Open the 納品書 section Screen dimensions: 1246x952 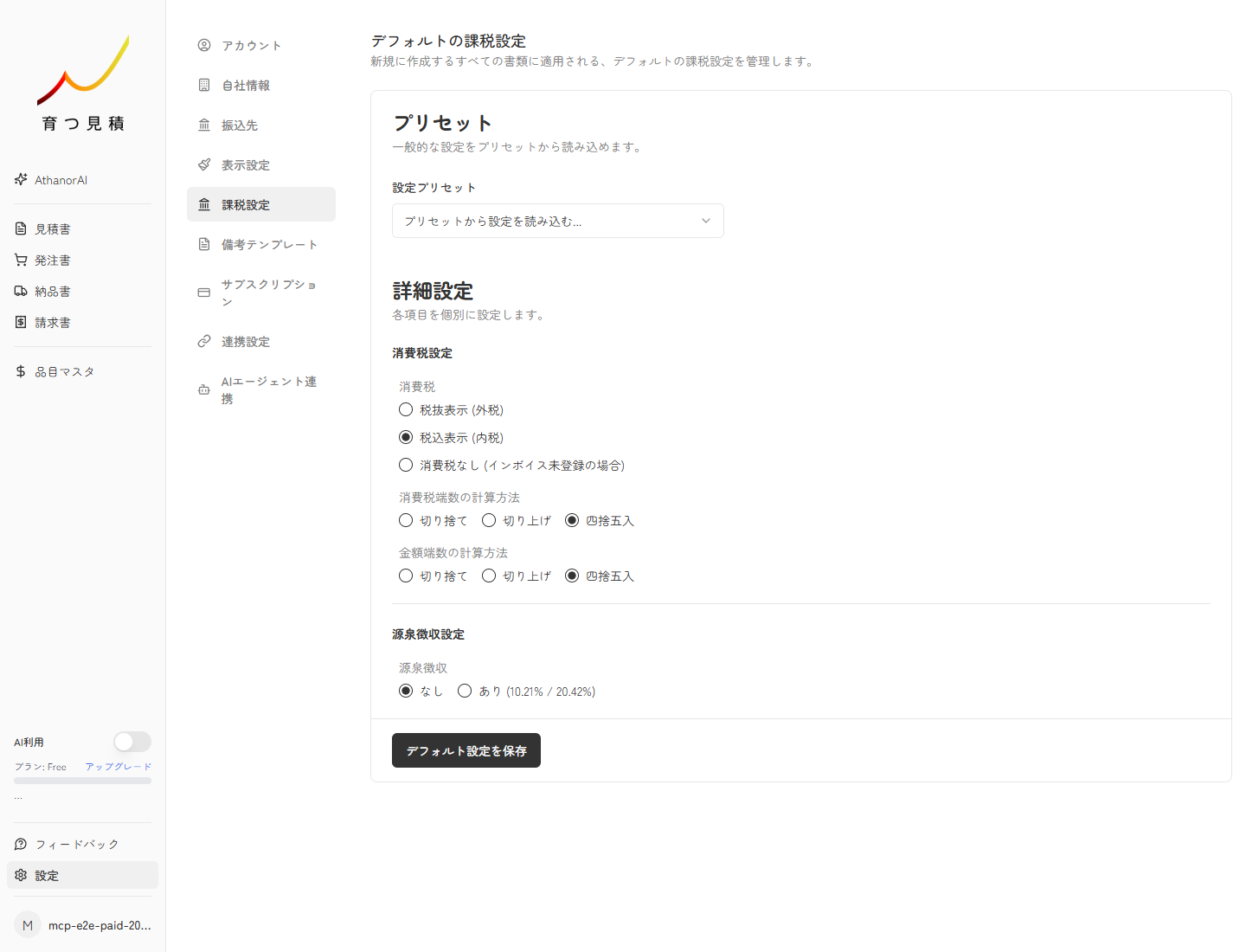53,291
